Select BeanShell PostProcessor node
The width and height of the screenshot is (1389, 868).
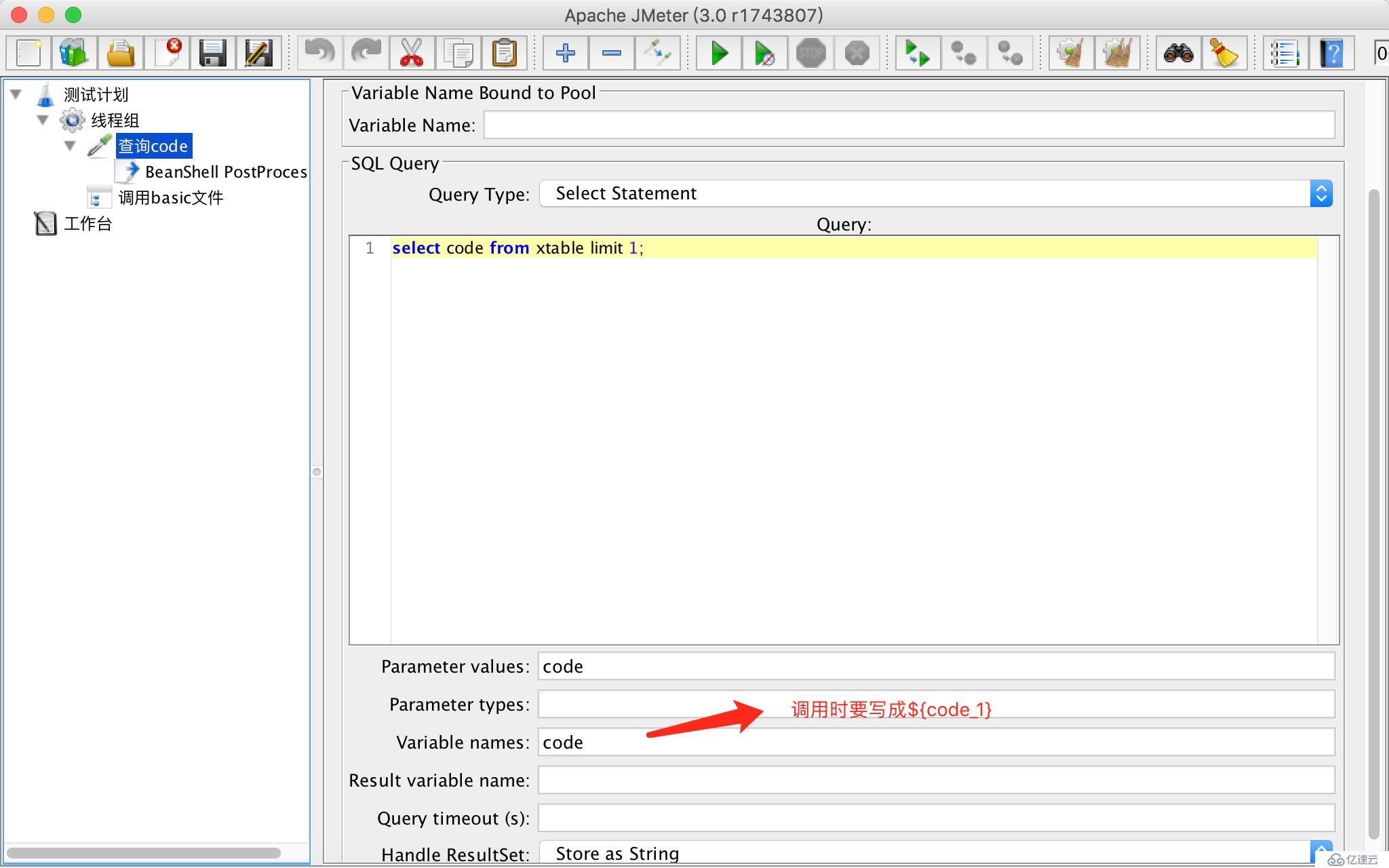tap(226, 172)
